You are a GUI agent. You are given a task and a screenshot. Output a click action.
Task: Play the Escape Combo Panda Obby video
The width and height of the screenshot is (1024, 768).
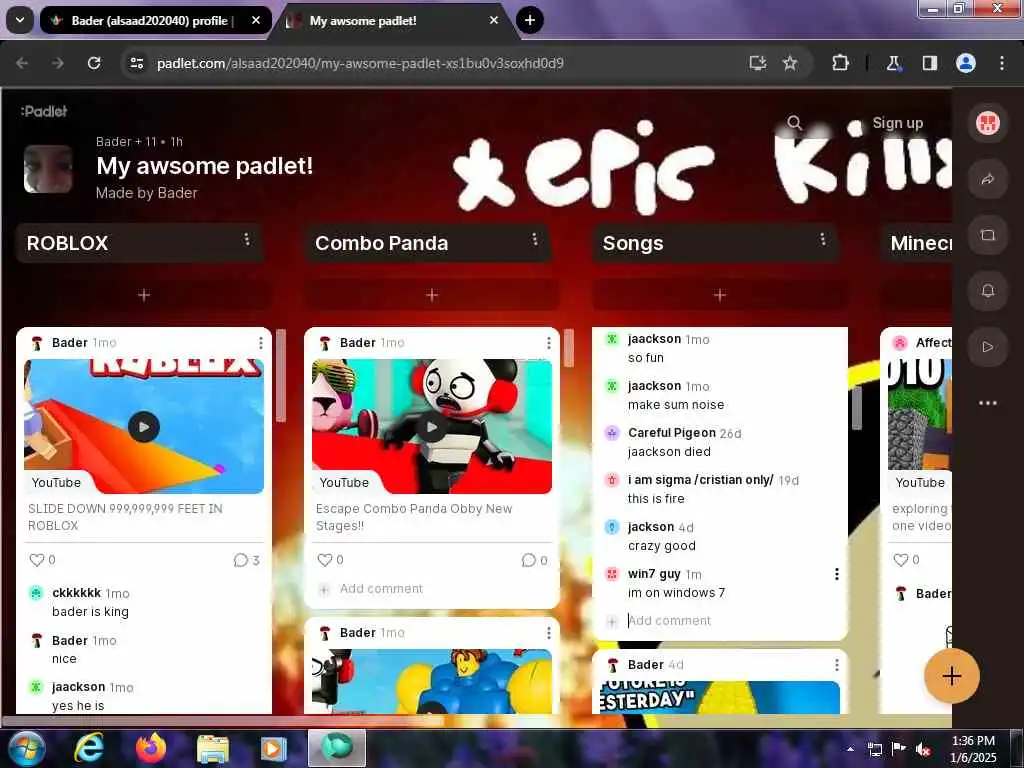click(x=432, y=427)
